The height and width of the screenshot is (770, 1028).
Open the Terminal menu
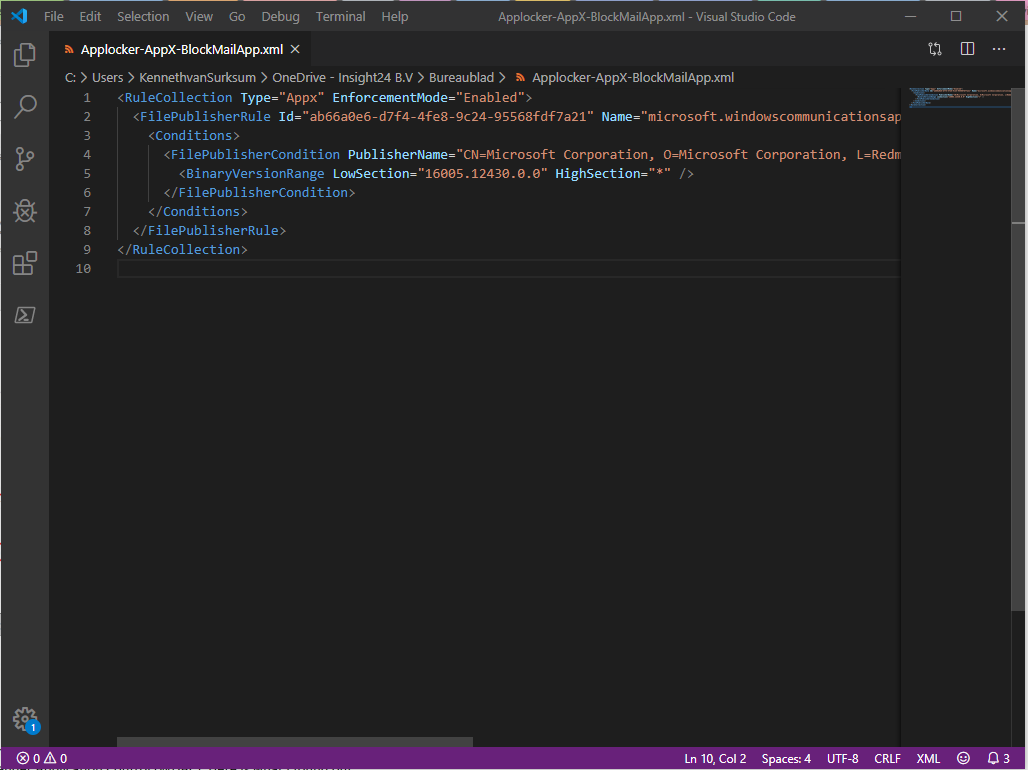pyautogui.click(x=340, y=16)
